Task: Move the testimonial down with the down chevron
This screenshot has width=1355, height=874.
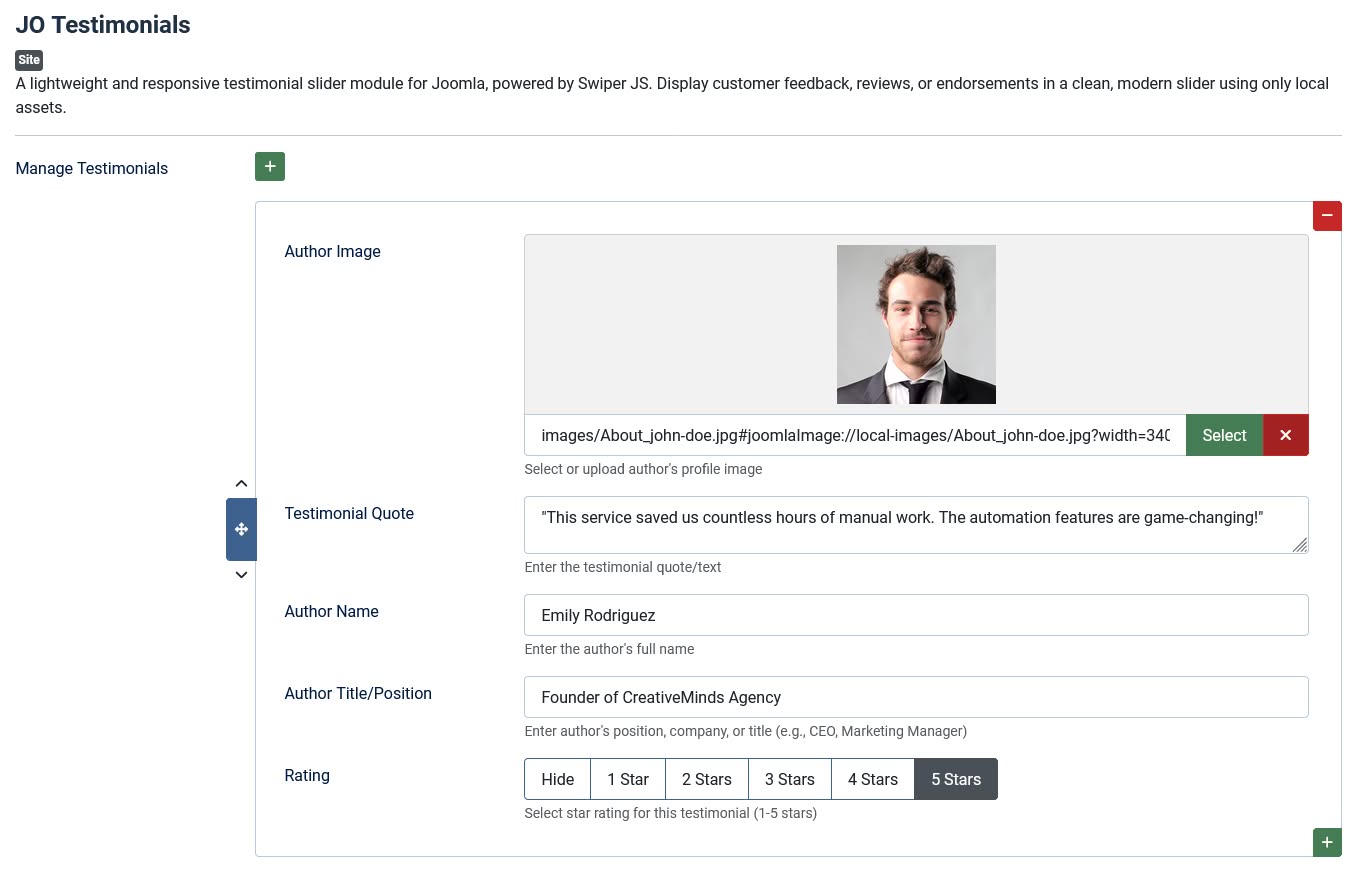Action: (241, 575)
